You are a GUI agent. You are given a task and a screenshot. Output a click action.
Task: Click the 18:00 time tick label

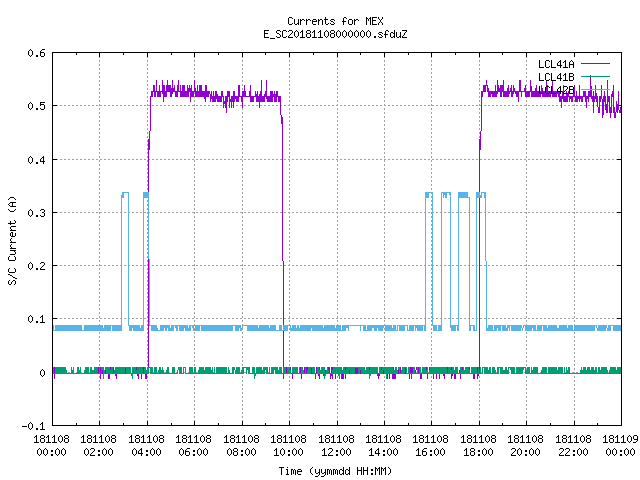coord(478,452)
